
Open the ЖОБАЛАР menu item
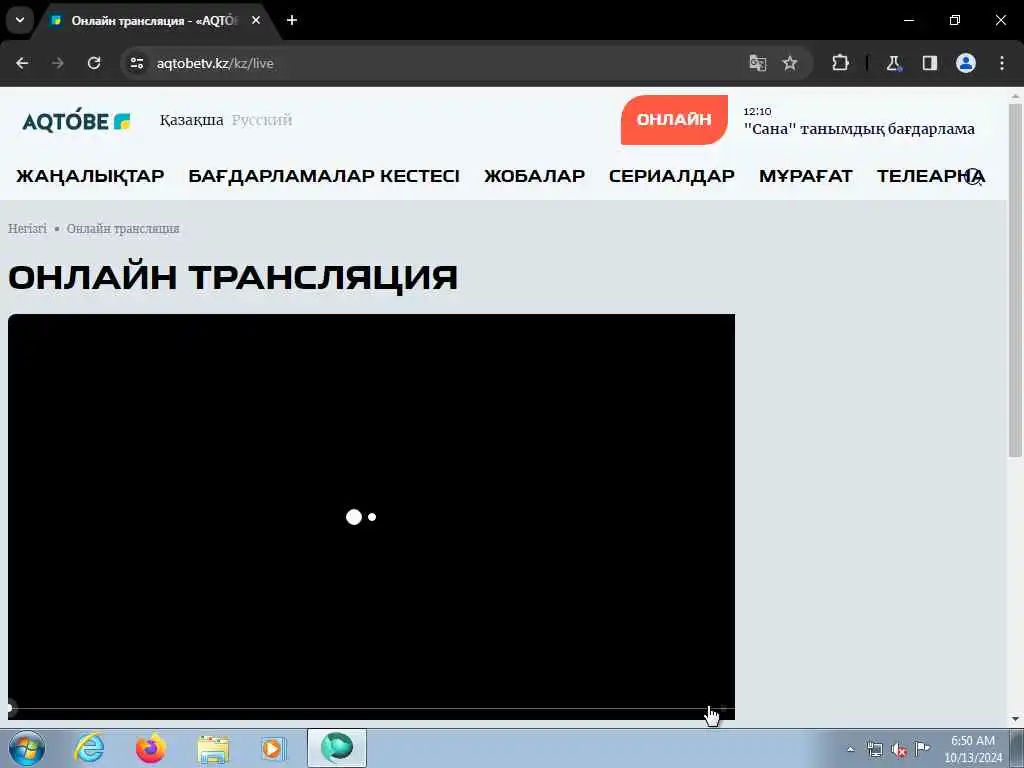[534, 176]
